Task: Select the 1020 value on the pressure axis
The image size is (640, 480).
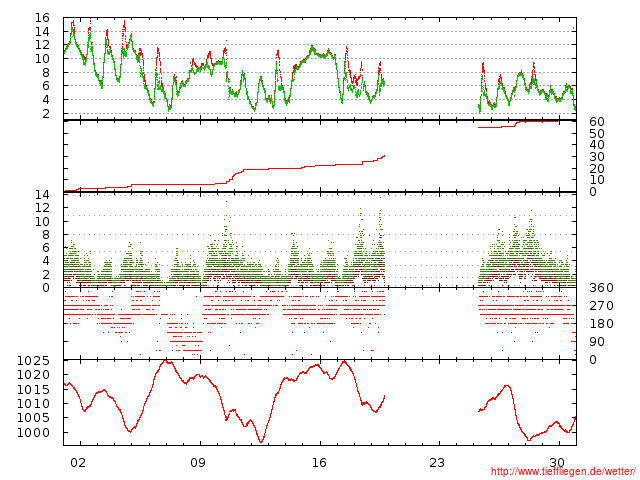Action: 33,375
